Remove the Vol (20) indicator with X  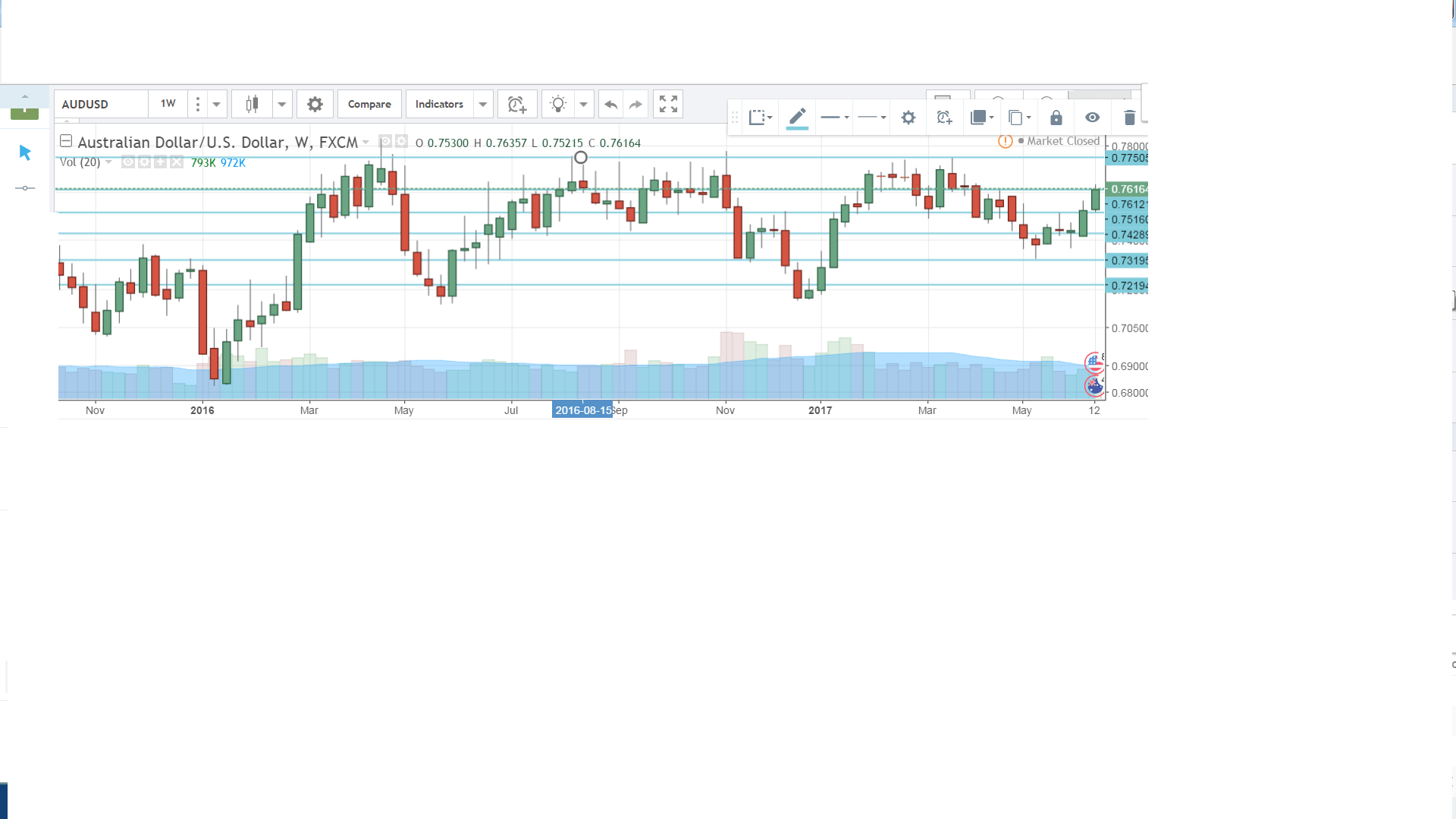tap(177, 162)
